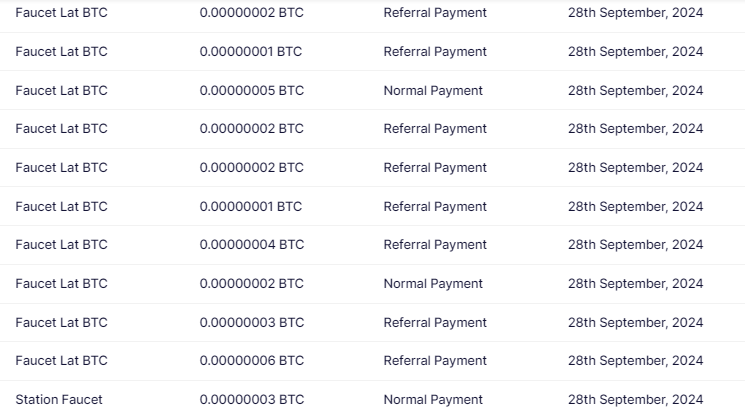The width and height of the screenshot is (745, 417).
Task: Click Normal Payment in the 0.00000002 BTC row
Action: tap(433, 283)
